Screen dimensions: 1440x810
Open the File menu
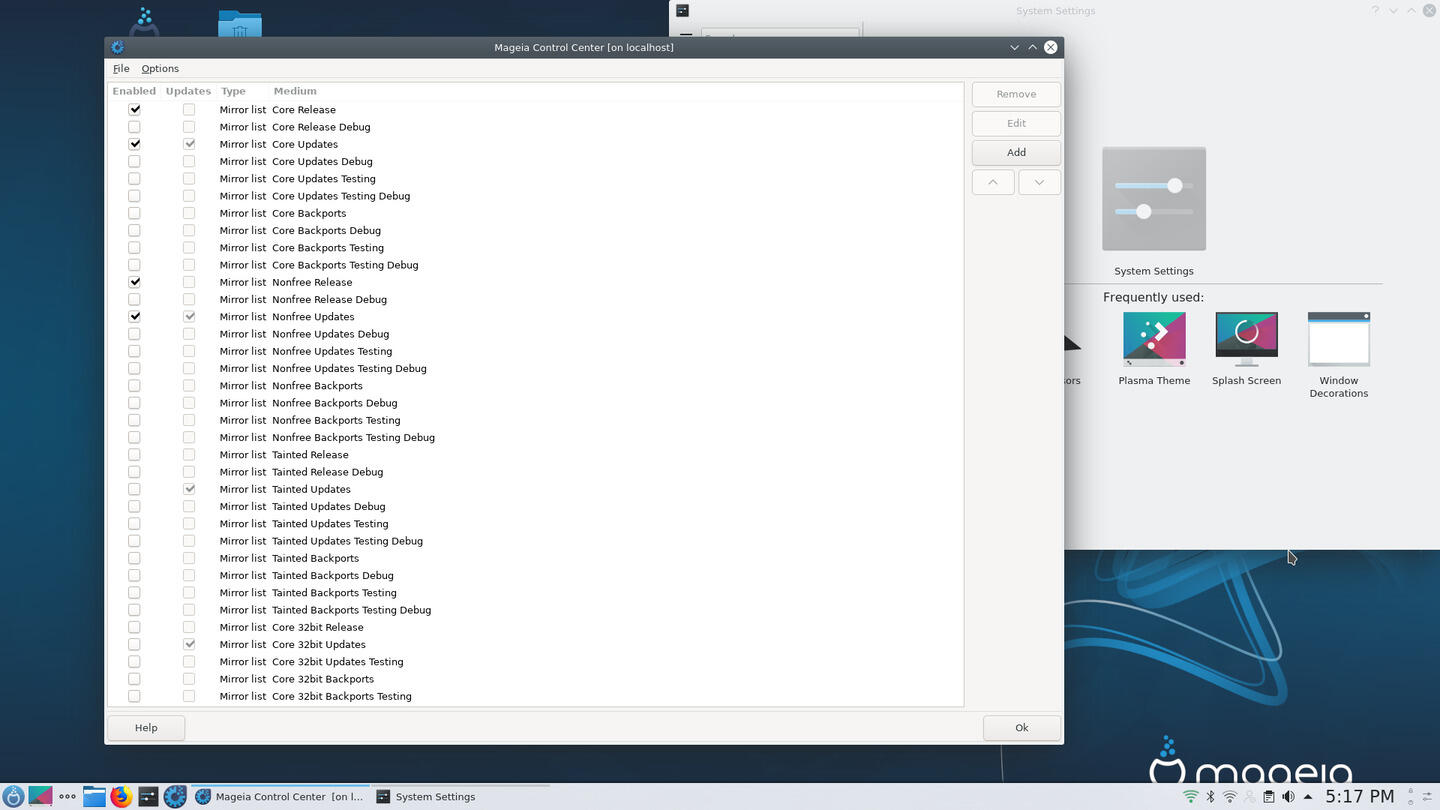tap(121, 68)
